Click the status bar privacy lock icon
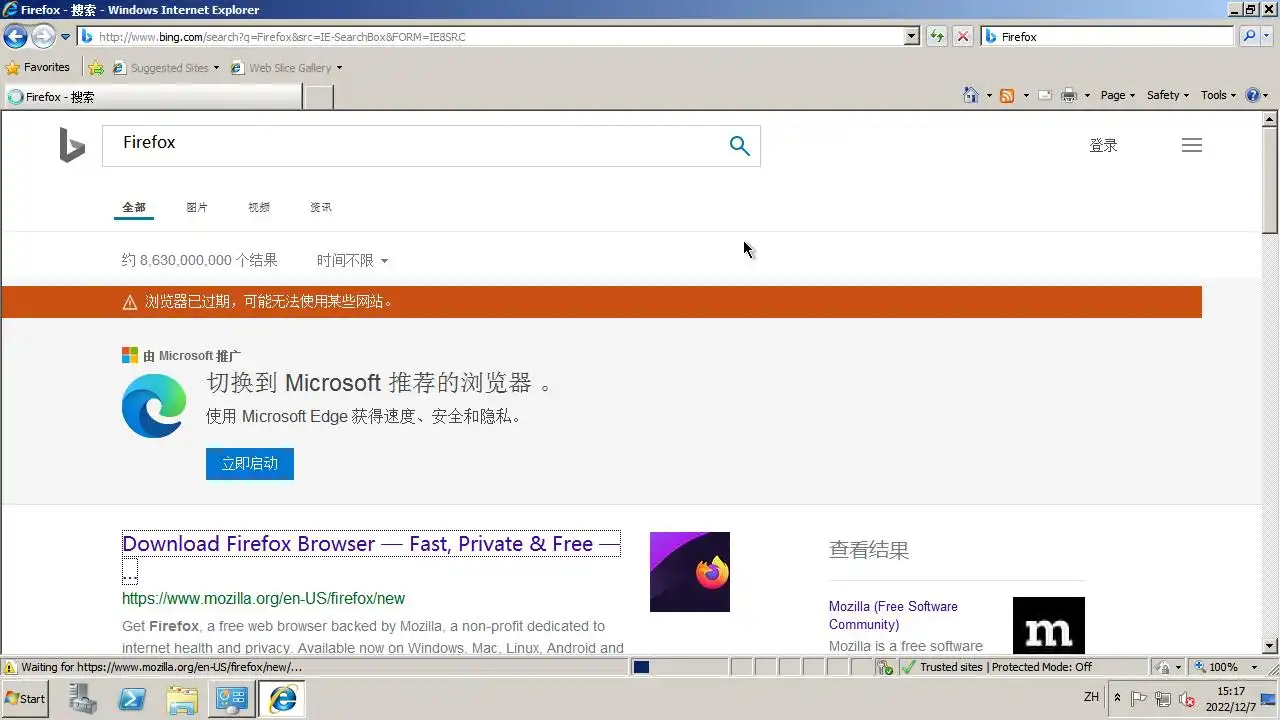 click(x=1162, y=667)
